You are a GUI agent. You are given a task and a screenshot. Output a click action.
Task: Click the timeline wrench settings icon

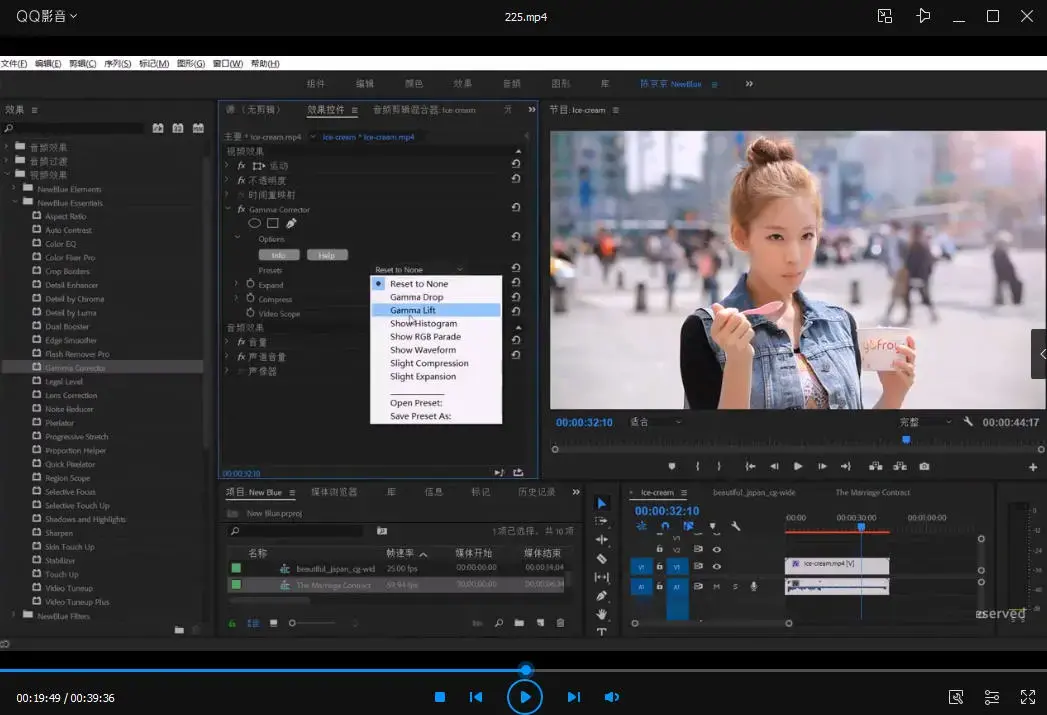pos(736,527)
